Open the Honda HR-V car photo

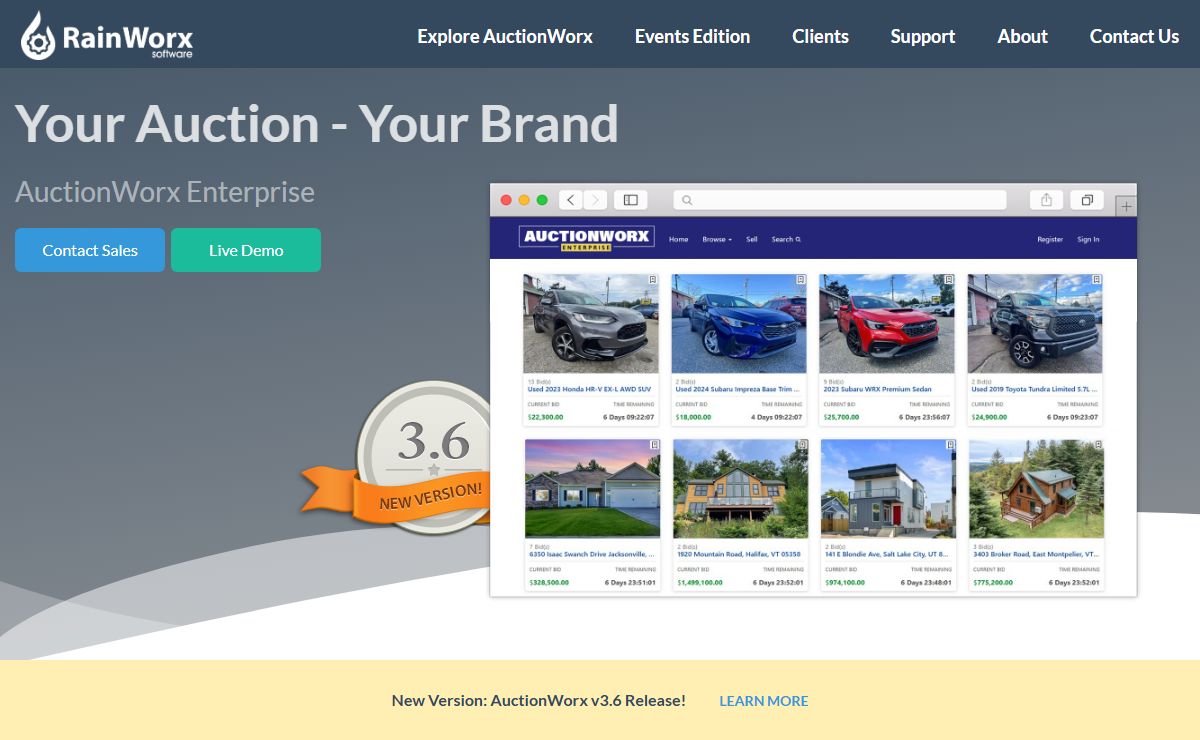pyautogui.click(x=591, y=324)
